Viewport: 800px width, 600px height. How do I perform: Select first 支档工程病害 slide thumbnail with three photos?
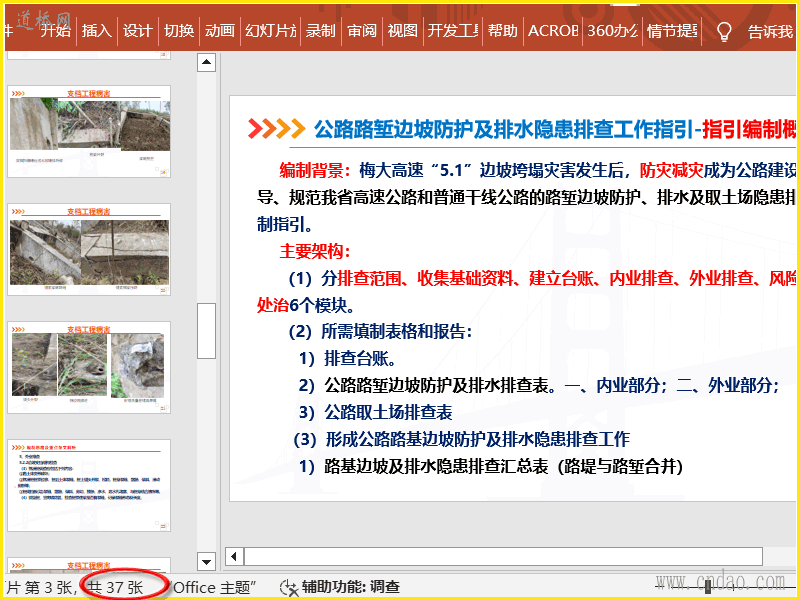89,132
